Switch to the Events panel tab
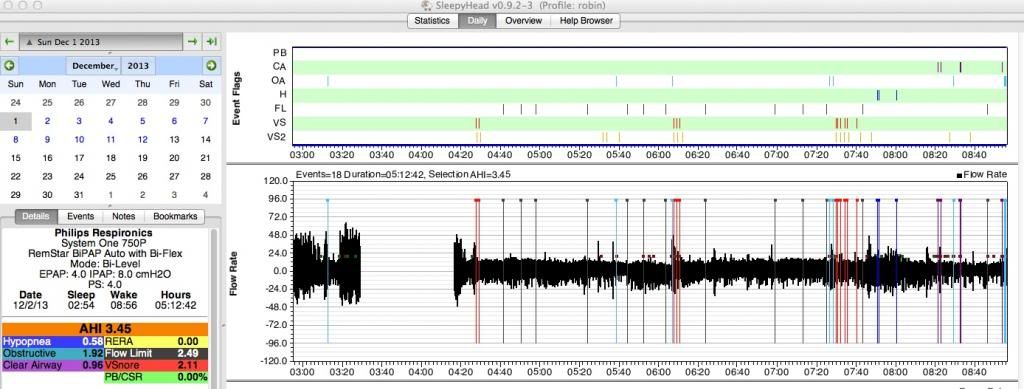 tap(81, 217)
